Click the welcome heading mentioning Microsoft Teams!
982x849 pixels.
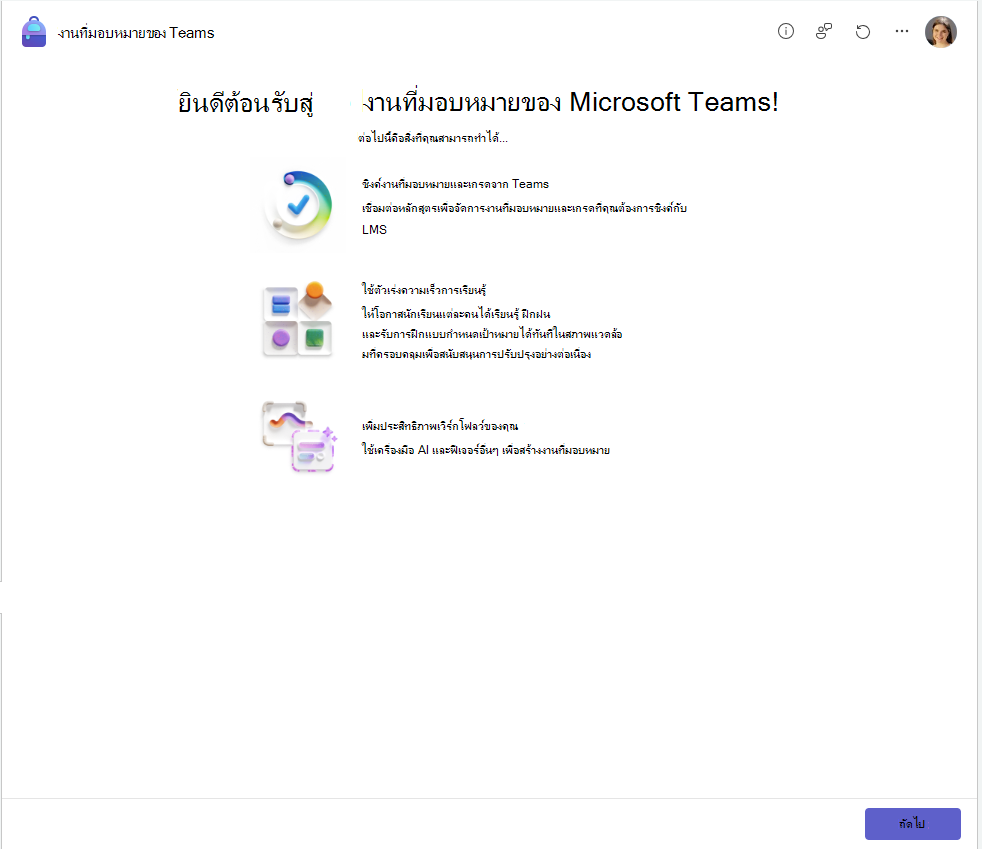(478, 102)
